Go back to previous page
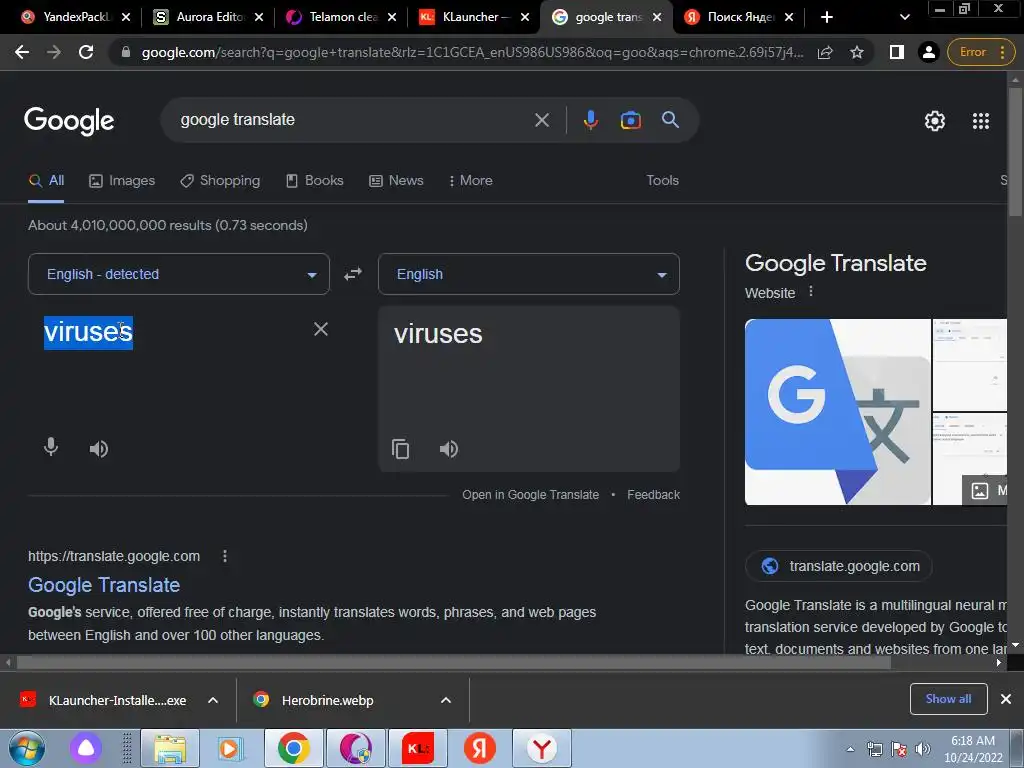Viewport: 1024px width, 768px height. pyautogui.click(x=22, y=52)
